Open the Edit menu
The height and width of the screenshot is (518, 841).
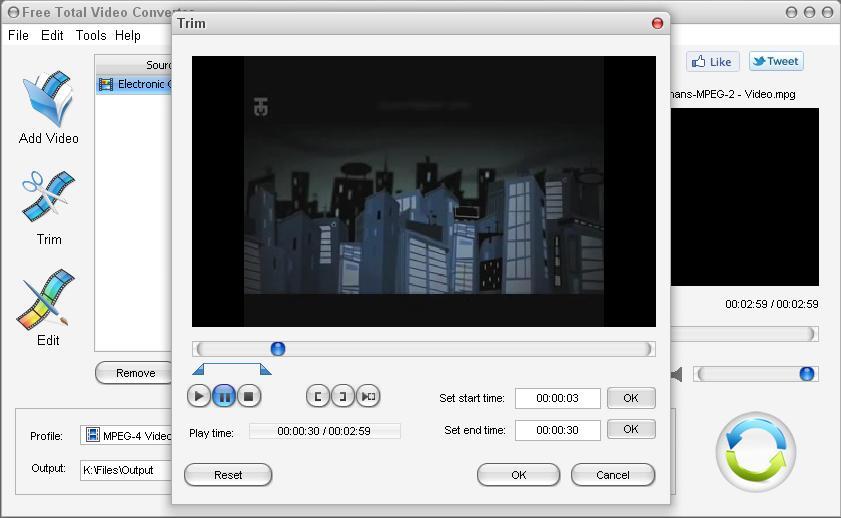[x=52, y=35]
